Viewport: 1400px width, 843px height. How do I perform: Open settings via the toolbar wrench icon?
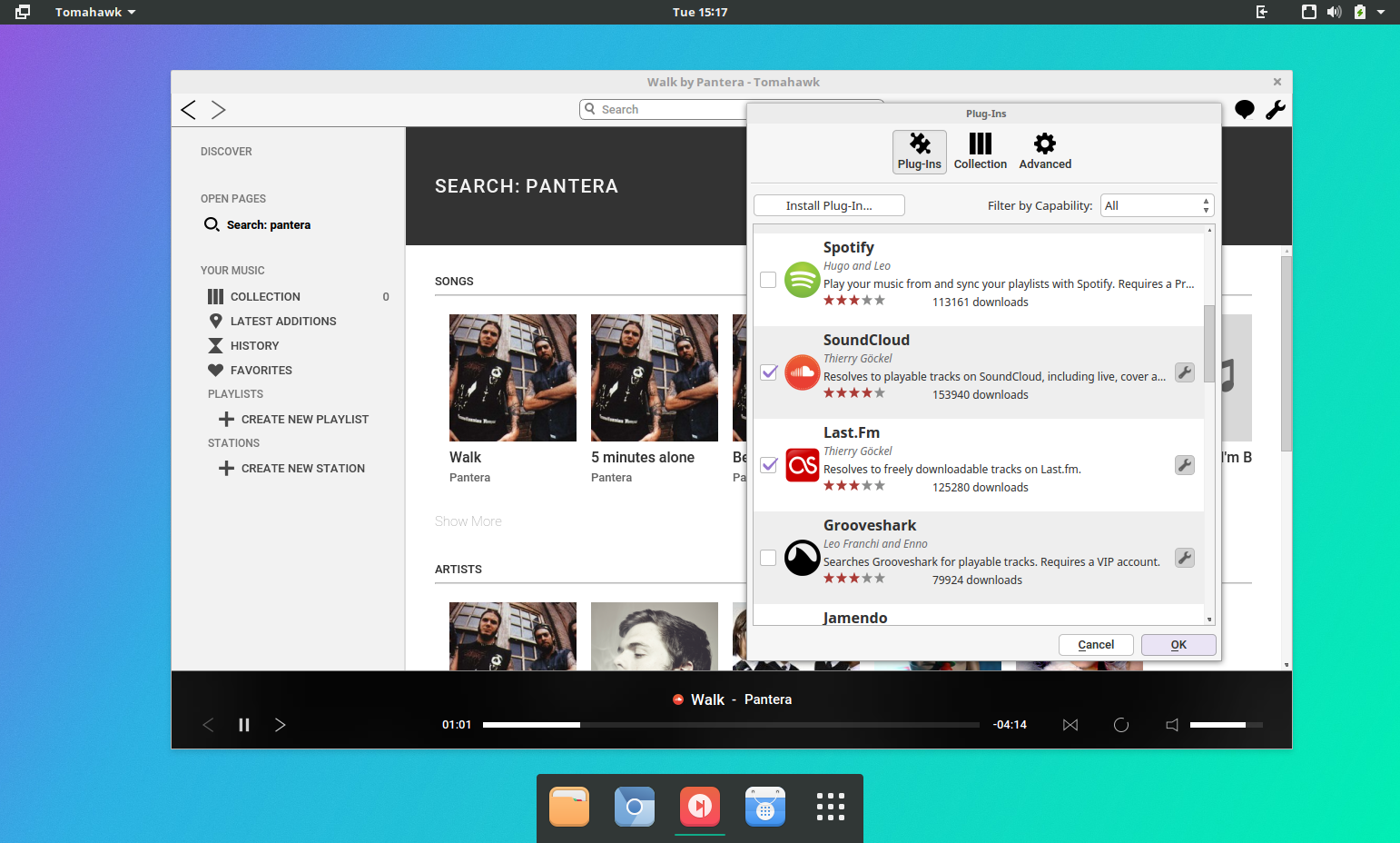pos(1276,110)
